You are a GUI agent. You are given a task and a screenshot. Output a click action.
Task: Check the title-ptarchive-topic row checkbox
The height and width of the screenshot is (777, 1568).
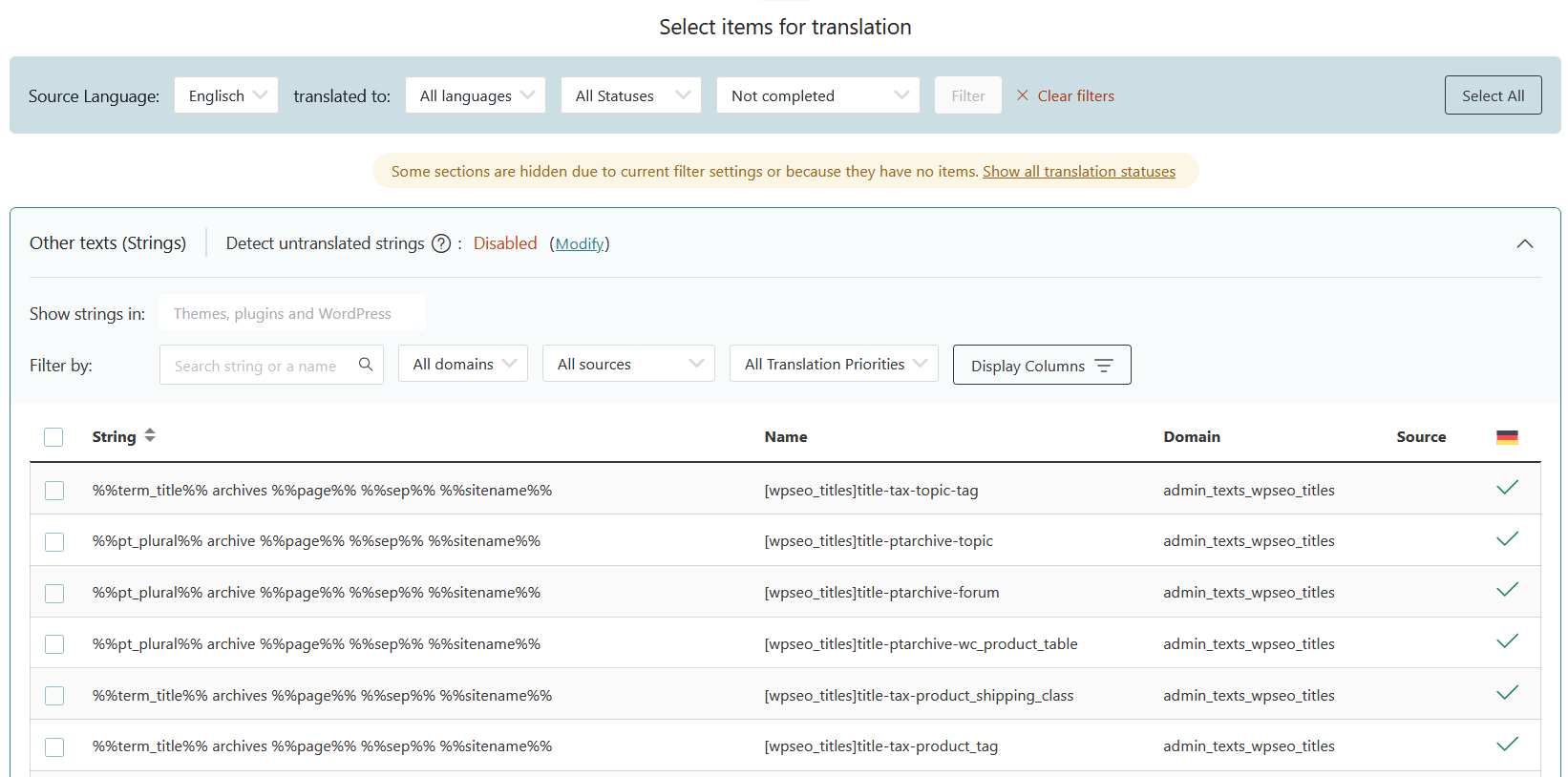(x=54, y=542)
